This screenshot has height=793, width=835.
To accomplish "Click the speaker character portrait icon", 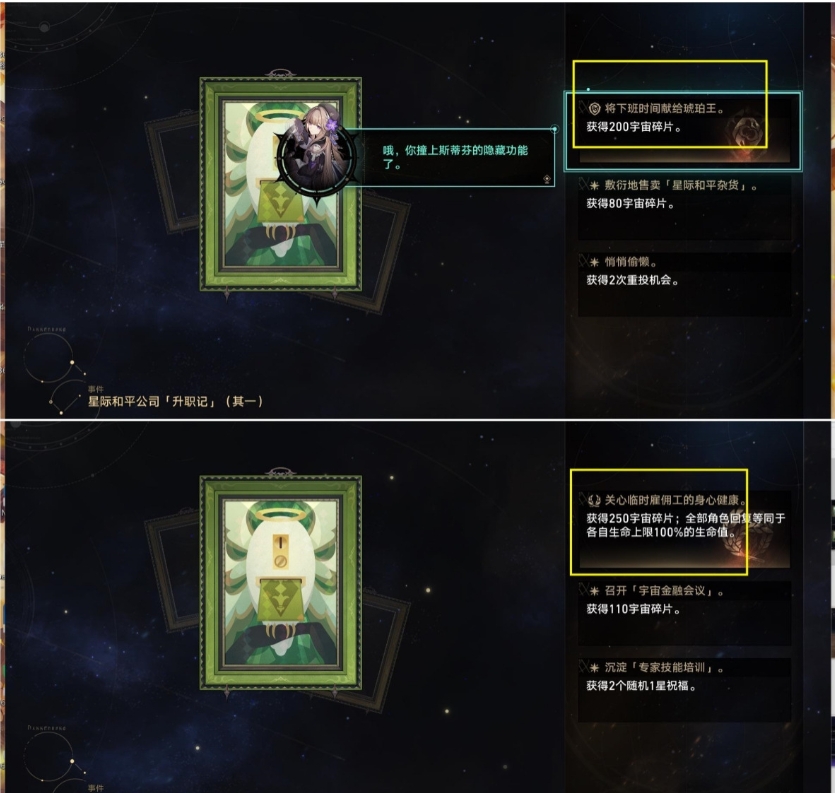I will 318,158.
